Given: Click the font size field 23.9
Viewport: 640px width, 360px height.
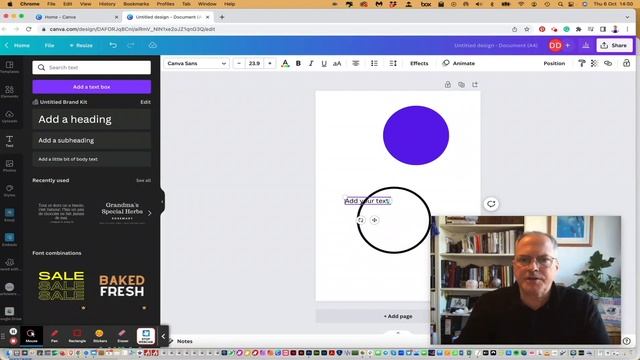Looking at the screenshot, I should 254,63.
